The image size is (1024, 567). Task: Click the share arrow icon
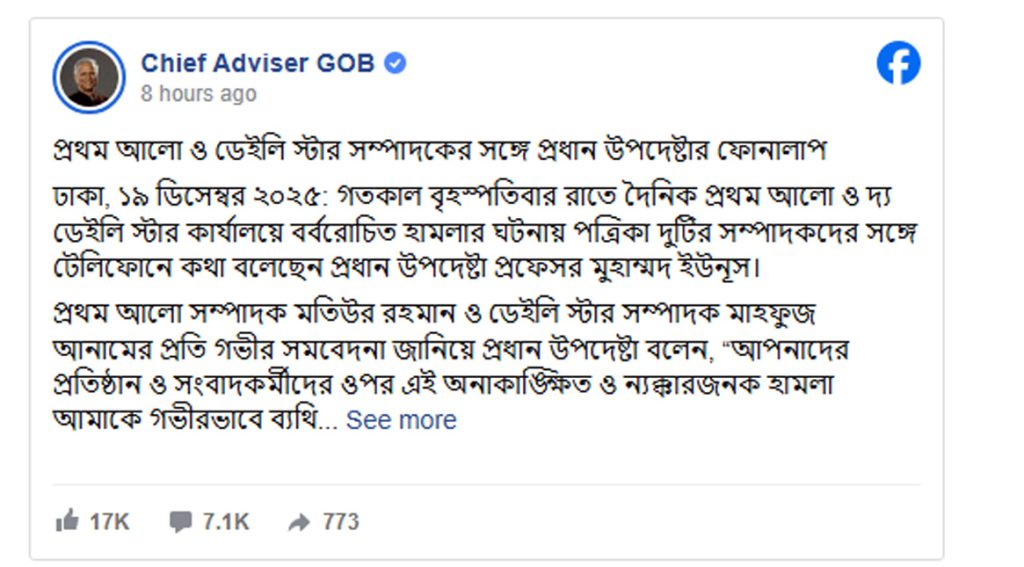pos(298,521)
